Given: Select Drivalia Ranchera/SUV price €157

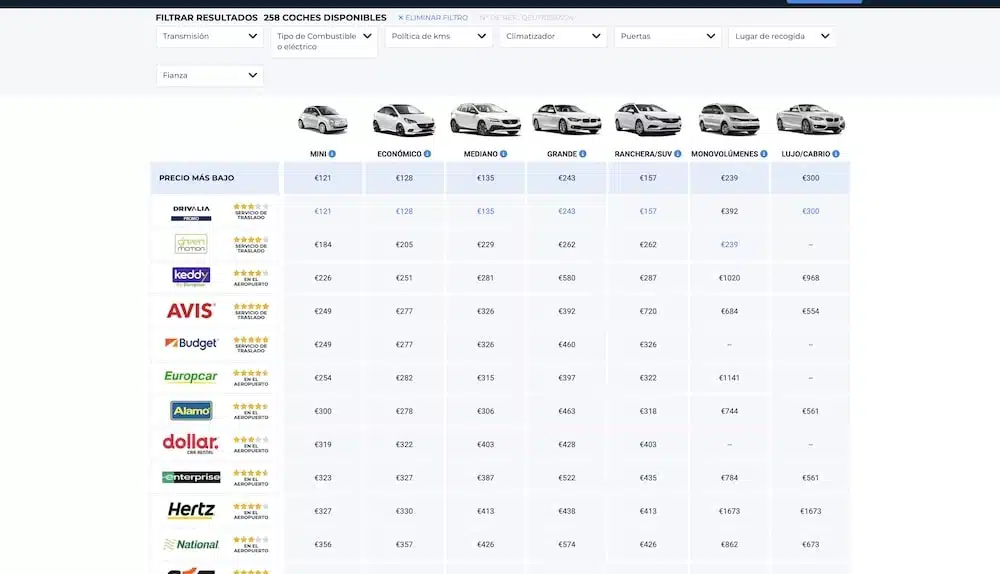Looking at the screenshot, I should (648, 211).
